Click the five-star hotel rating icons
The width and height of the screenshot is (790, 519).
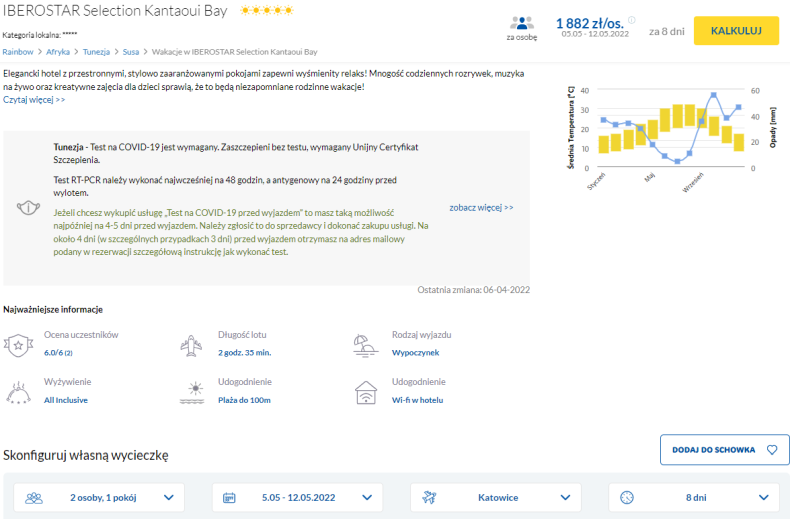pyautogui.click(x=267, y=11)
